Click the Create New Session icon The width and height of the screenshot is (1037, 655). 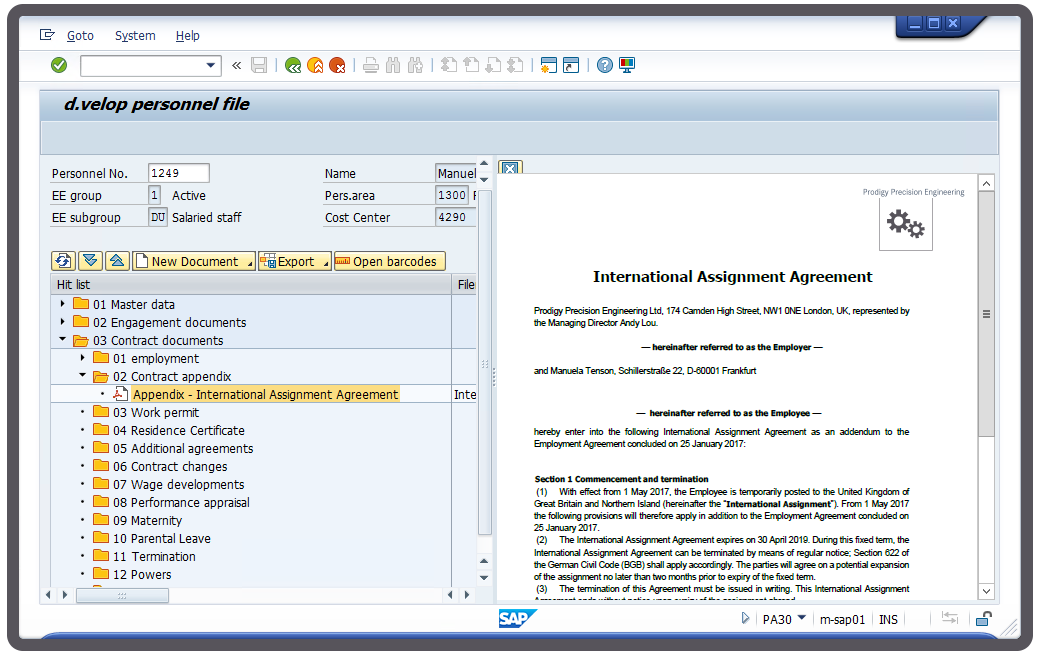coord(549,65)
